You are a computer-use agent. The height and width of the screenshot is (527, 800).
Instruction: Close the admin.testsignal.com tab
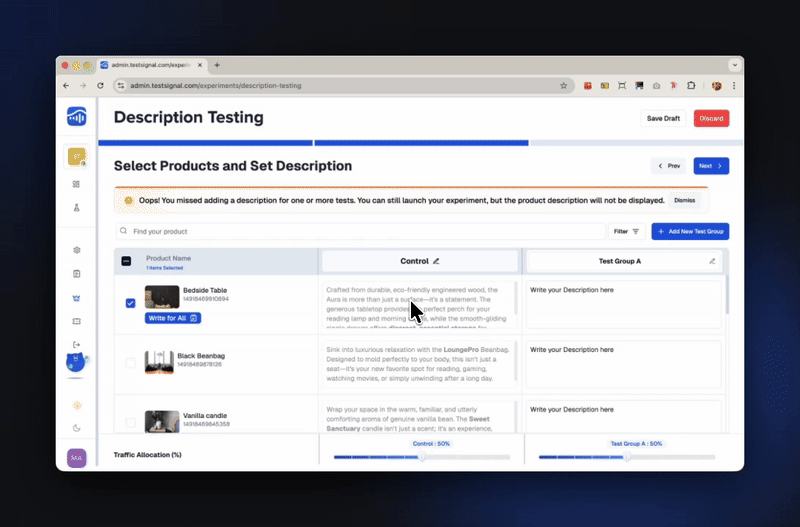tap(200, 65)
